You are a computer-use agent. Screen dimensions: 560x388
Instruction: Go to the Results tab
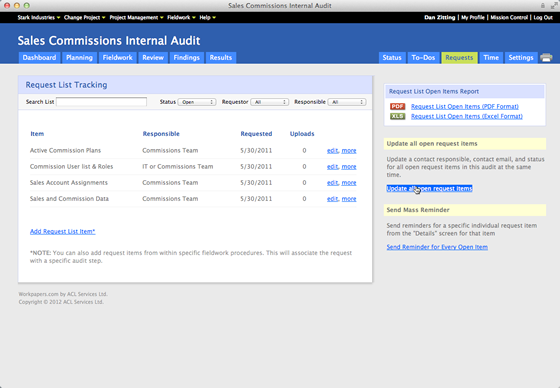[221, 58]
